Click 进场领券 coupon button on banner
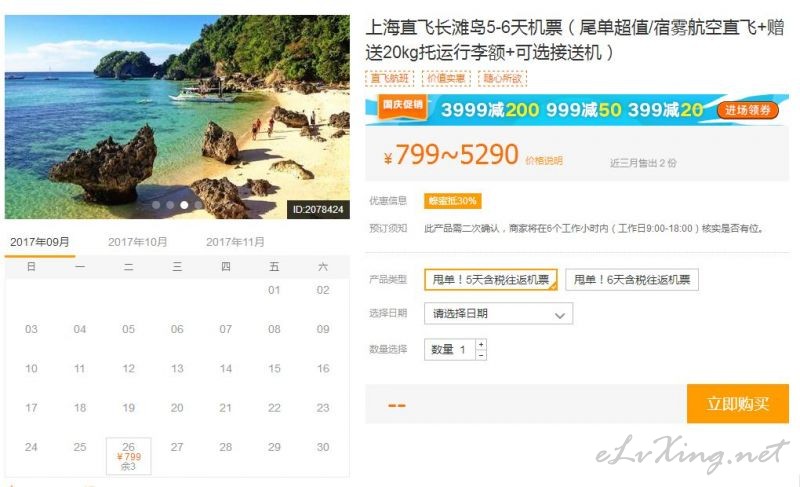800x487 pixels. point(747,110)
